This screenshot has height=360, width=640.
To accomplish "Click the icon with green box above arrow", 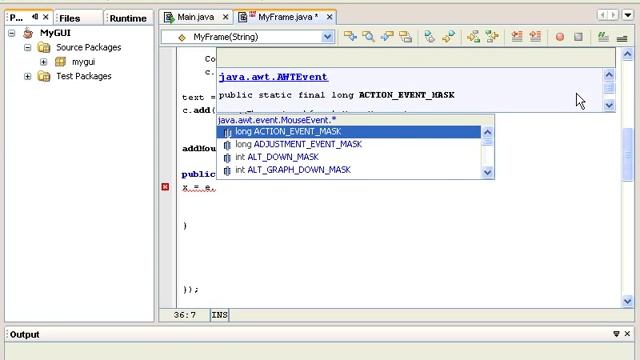I will (492, 37).
